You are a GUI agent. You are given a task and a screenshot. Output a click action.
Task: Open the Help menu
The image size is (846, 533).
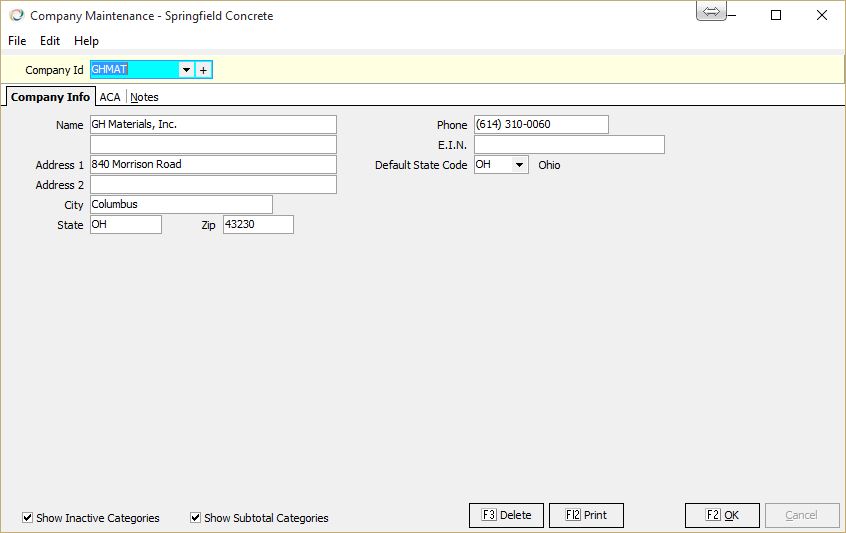pyautogui.click(x=87, y=41)
